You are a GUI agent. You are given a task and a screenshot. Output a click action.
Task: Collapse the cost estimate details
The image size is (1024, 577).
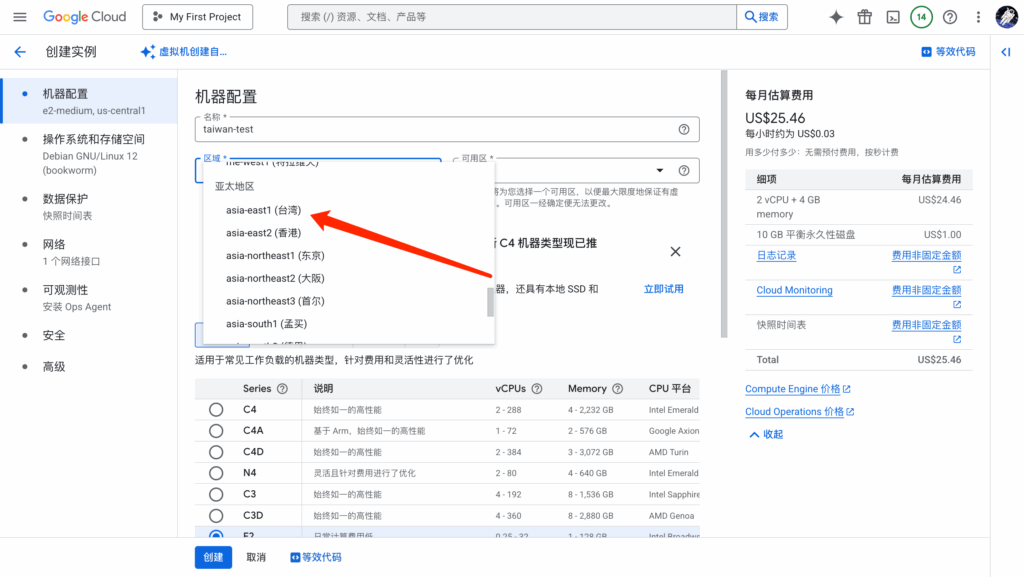tap(765, 435)
